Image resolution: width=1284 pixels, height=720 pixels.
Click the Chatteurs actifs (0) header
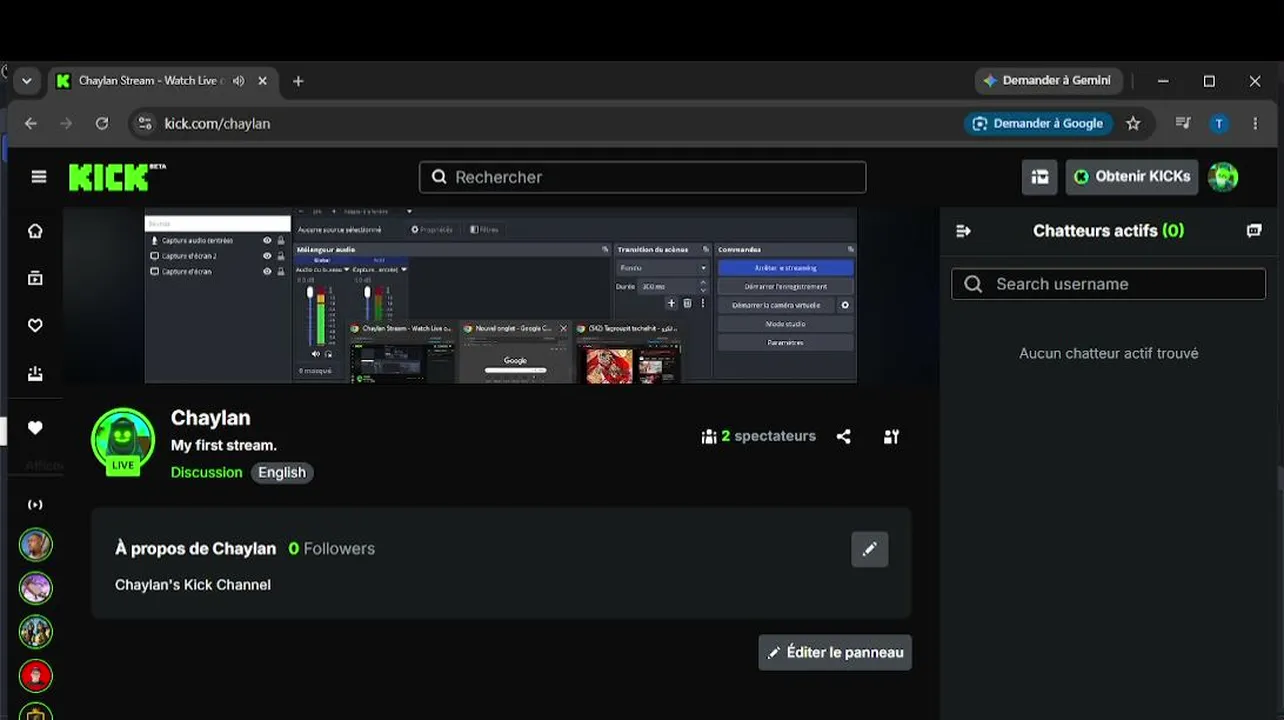(x=1108, y=231)
